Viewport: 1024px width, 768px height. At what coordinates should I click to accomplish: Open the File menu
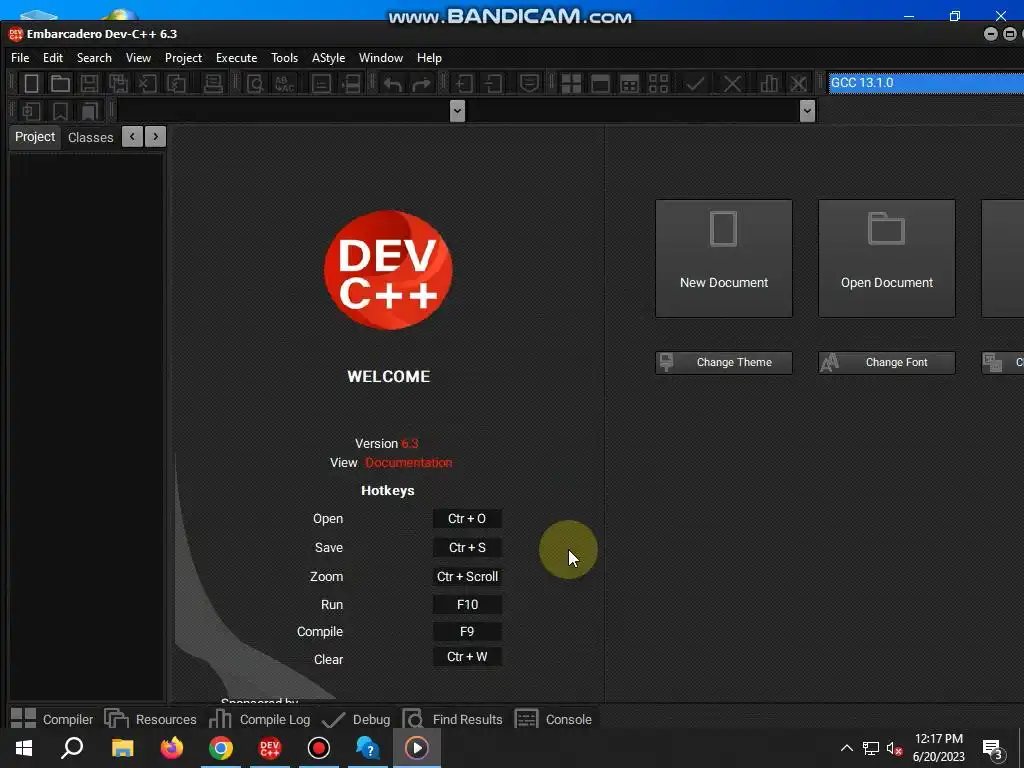pyautogui.click(x=20, y=57)
